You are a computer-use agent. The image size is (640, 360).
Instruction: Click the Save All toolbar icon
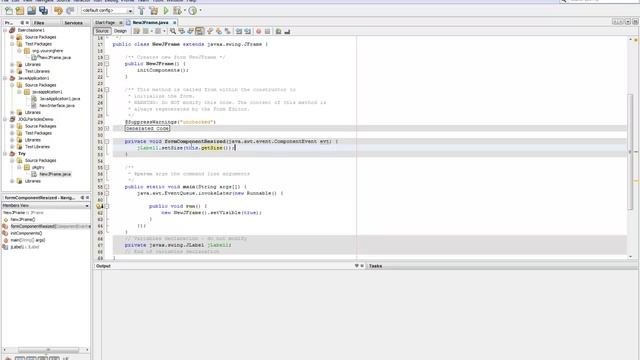tap(43, 11)
